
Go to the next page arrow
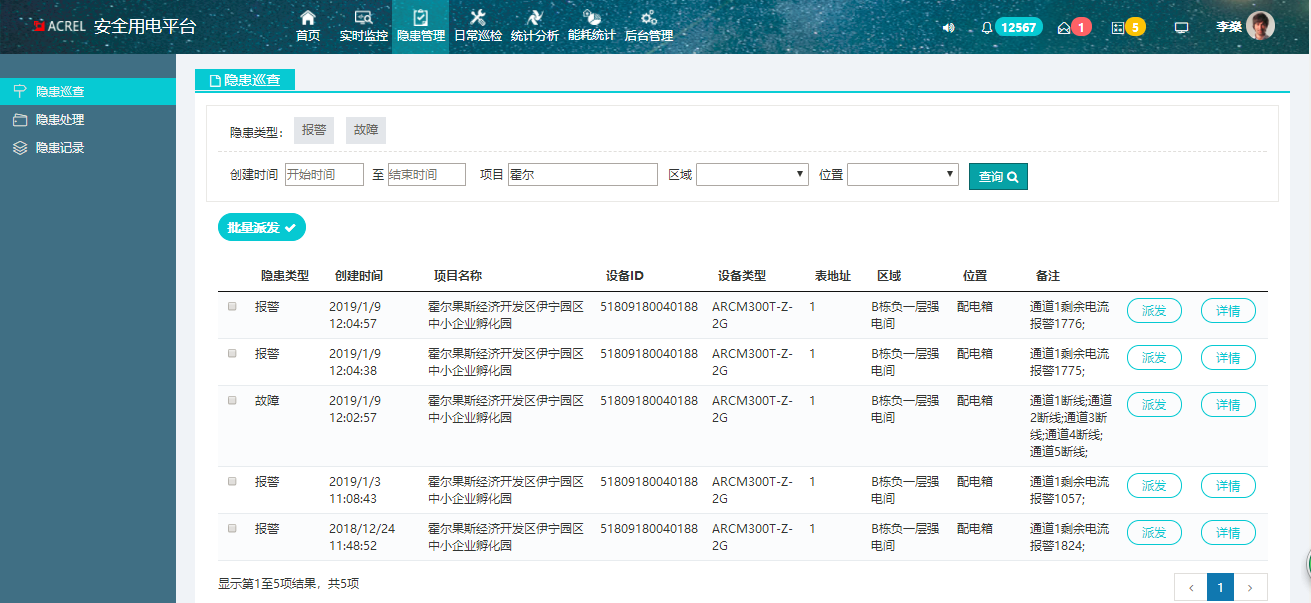(1250, 588)
